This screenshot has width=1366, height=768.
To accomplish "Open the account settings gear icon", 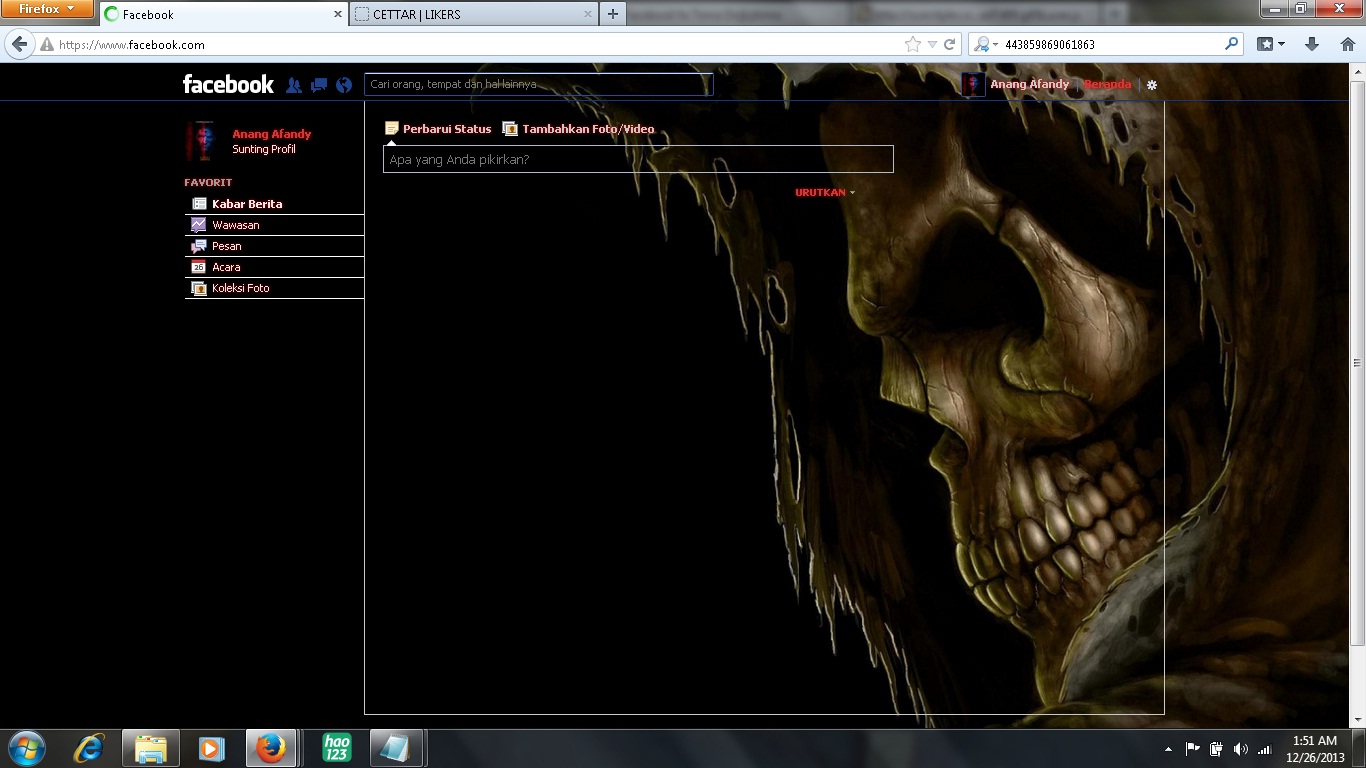I will click(x=1152, y=85).
